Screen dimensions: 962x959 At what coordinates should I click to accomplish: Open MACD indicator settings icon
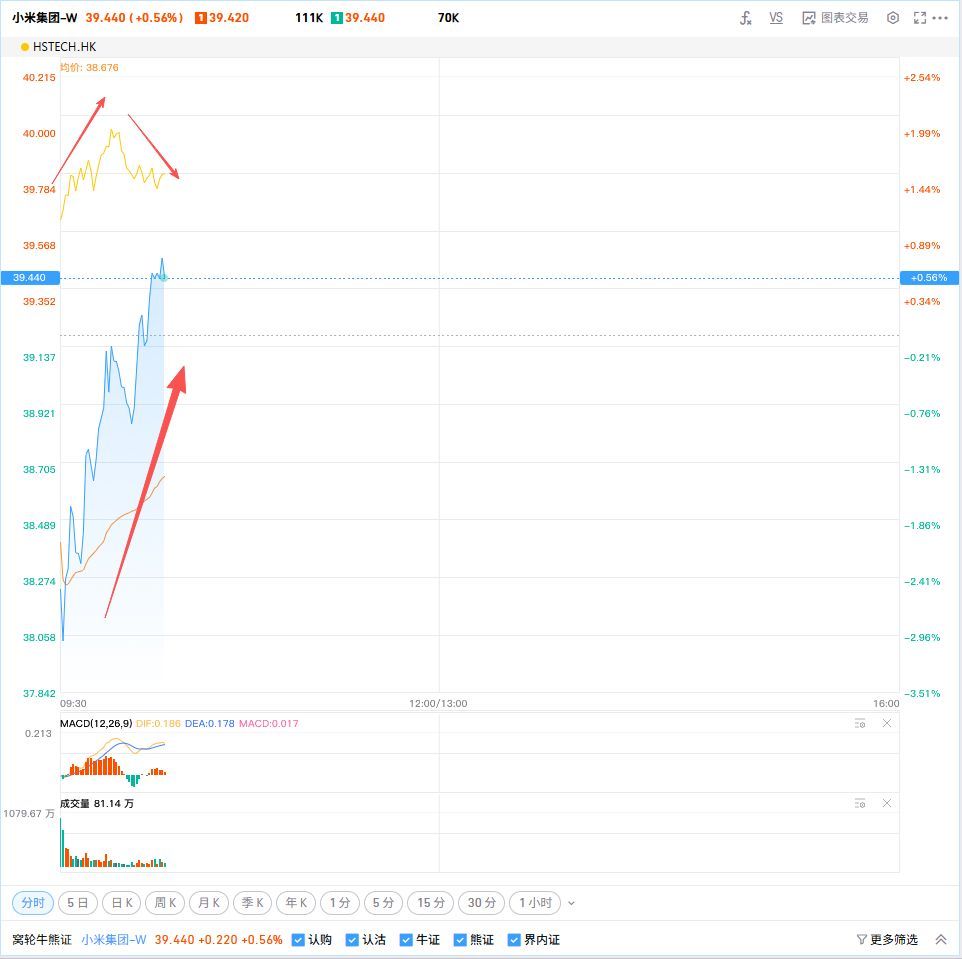tap(859, 723)
